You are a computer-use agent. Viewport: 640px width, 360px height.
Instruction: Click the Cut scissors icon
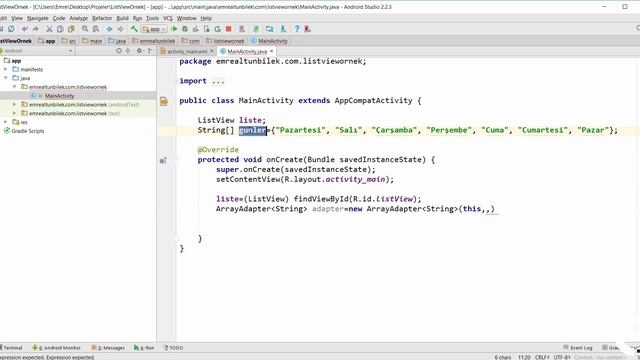coord(49,29)
